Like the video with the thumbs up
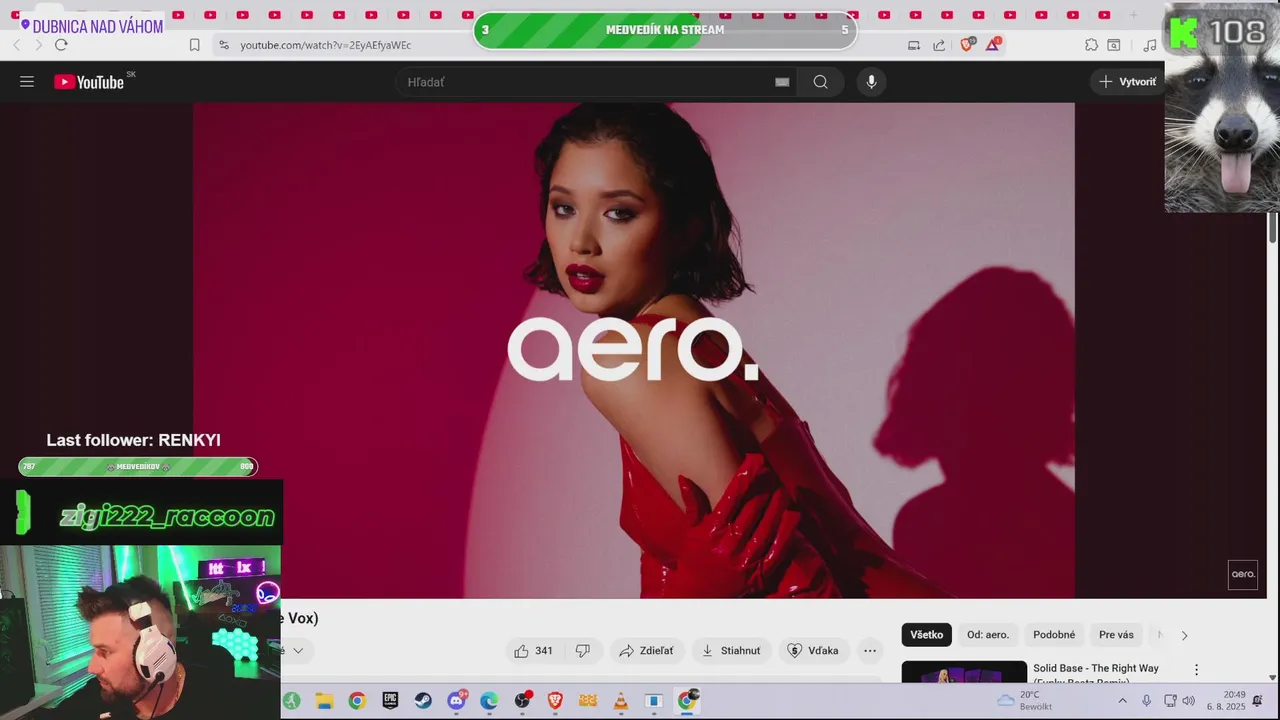The height and width of the screenshot is (720, 1280). [x=534, y=651]
